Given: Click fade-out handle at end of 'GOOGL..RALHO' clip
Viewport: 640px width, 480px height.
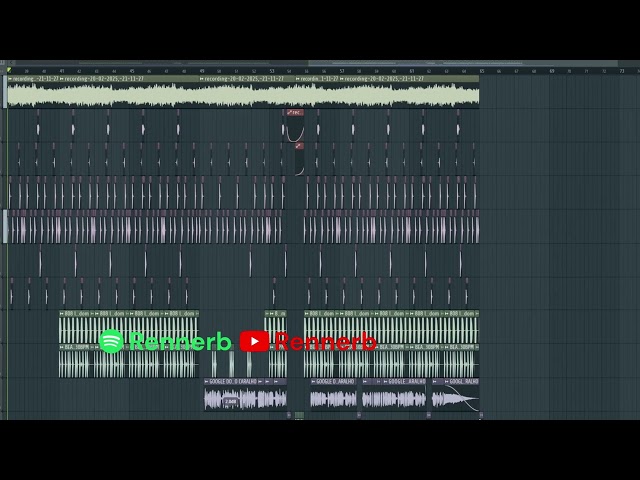Looking at the screenshot, I should tap(479, 409).
